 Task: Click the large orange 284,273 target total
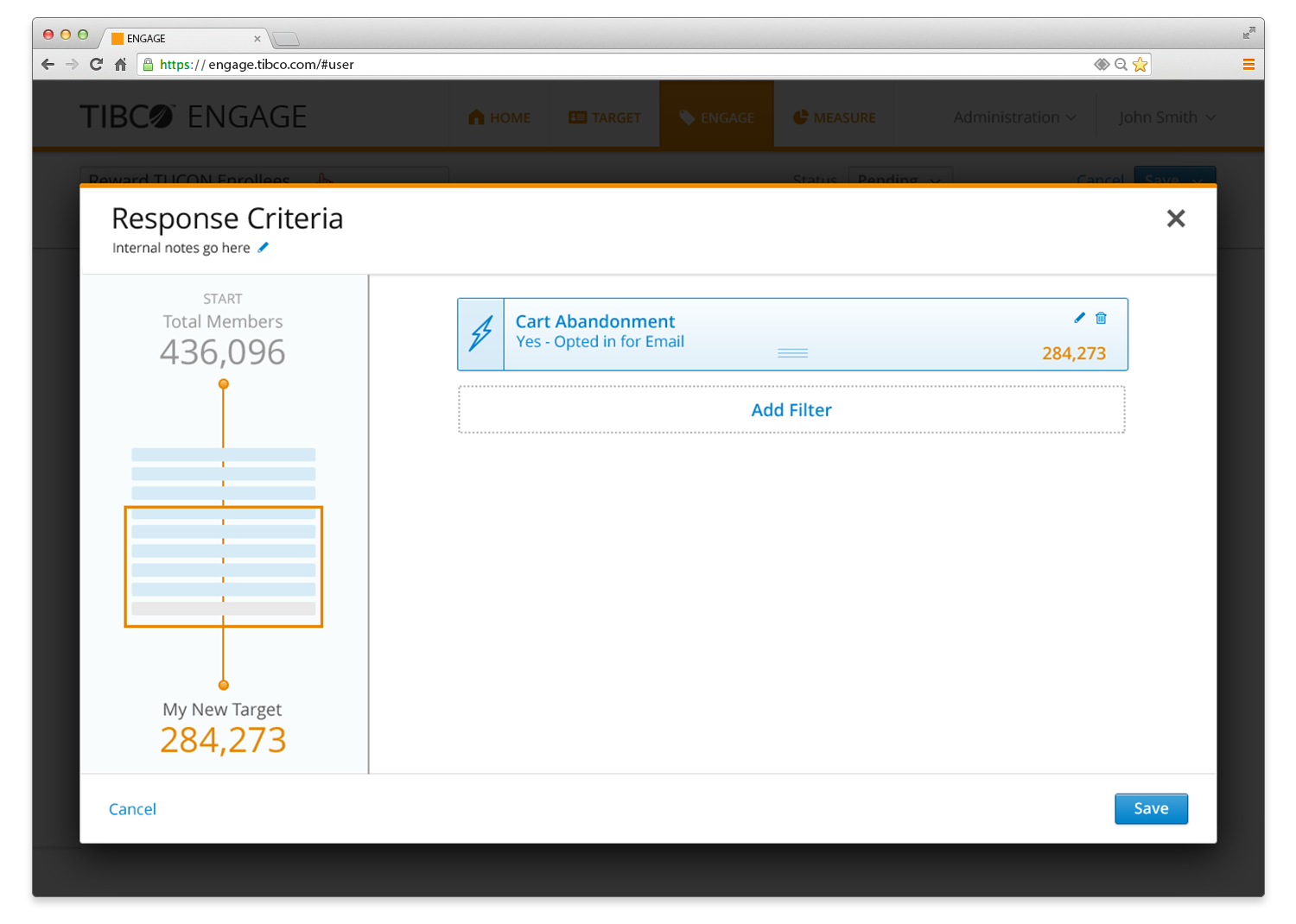pos(223,740)
